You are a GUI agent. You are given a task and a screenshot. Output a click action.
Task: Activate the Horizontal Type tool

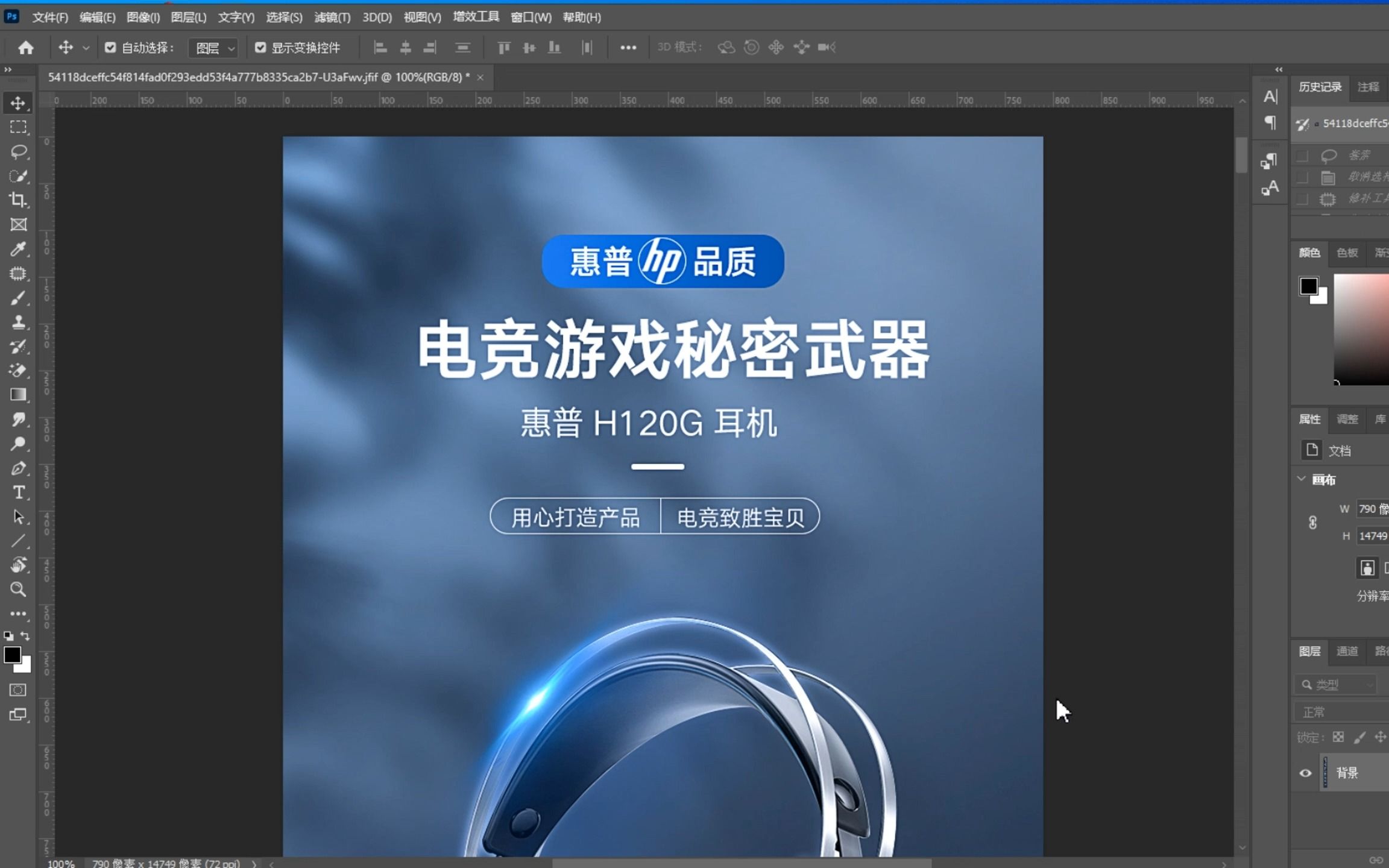tap(18, 492)
